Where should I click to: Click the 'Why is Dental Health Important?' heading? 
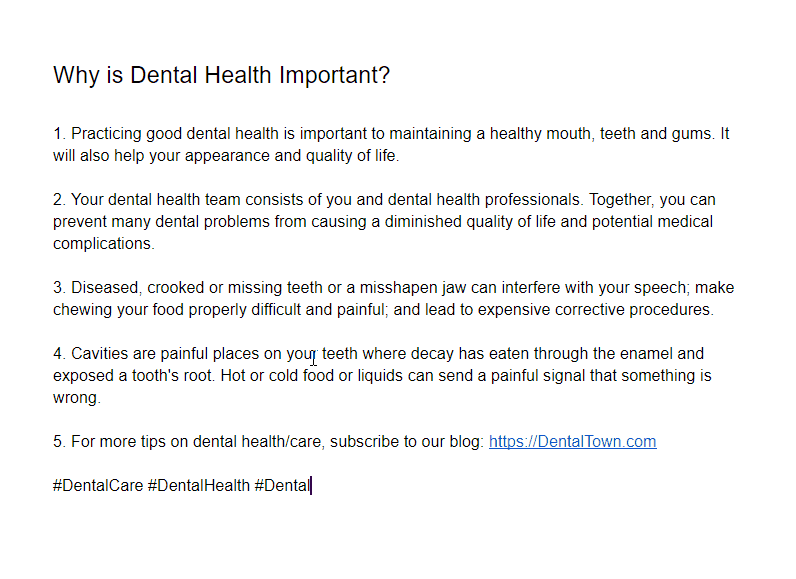pos(221,75)
